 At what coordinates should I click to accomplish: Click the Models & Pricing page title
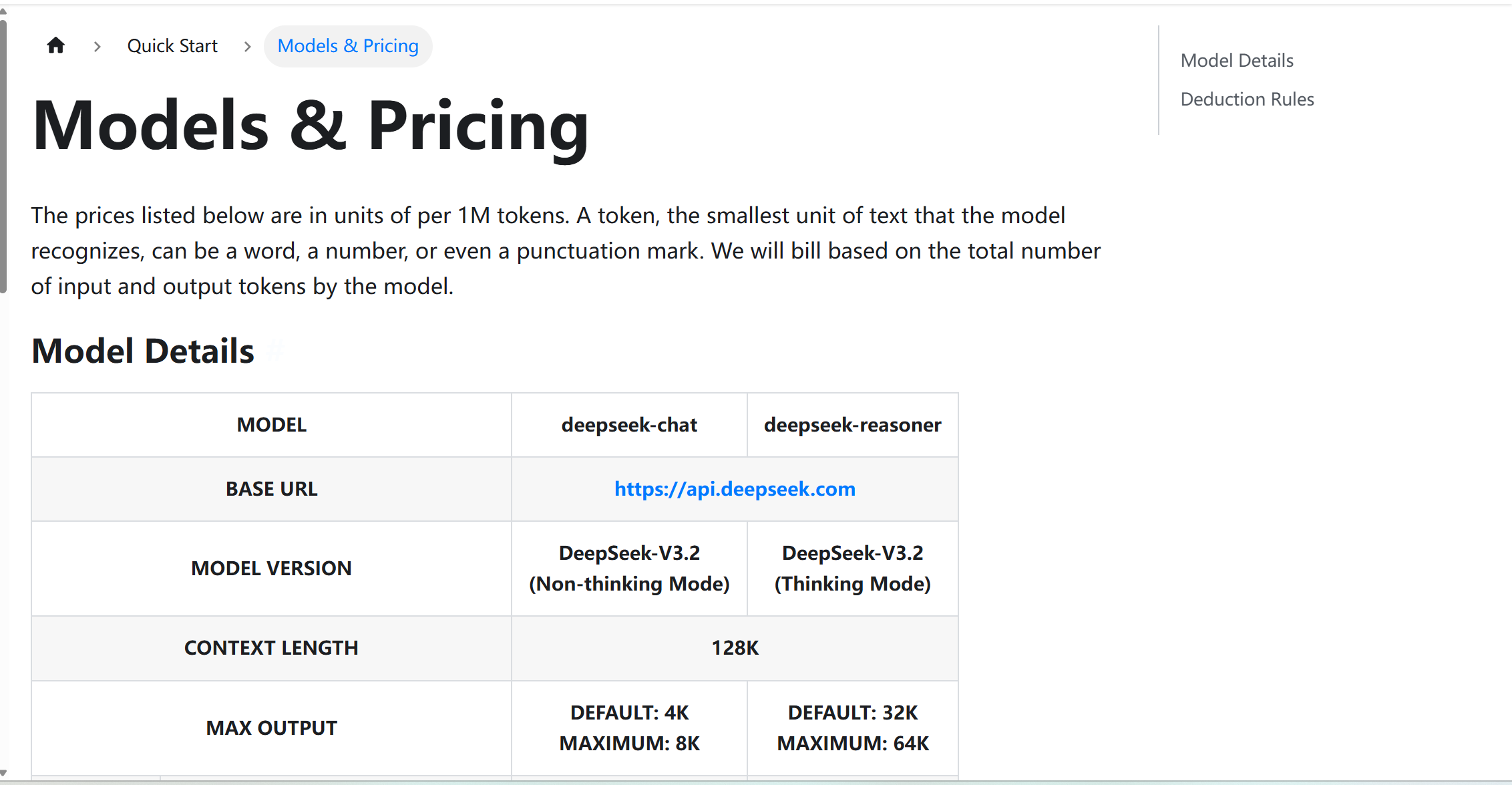pyautogui.click(x=311, y=126)
